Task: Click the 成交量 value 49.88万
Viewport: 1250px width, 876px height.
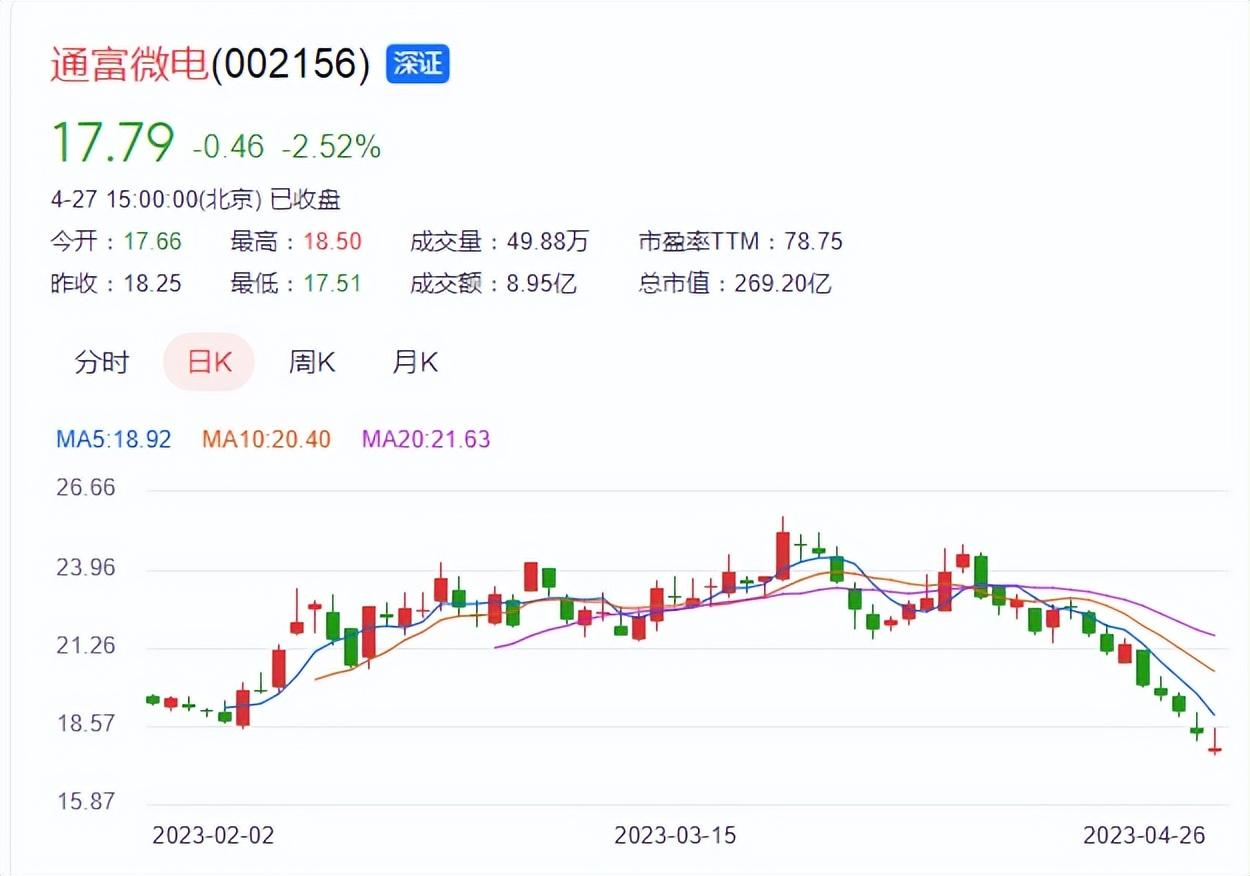Action: click(x=548, y=242)
